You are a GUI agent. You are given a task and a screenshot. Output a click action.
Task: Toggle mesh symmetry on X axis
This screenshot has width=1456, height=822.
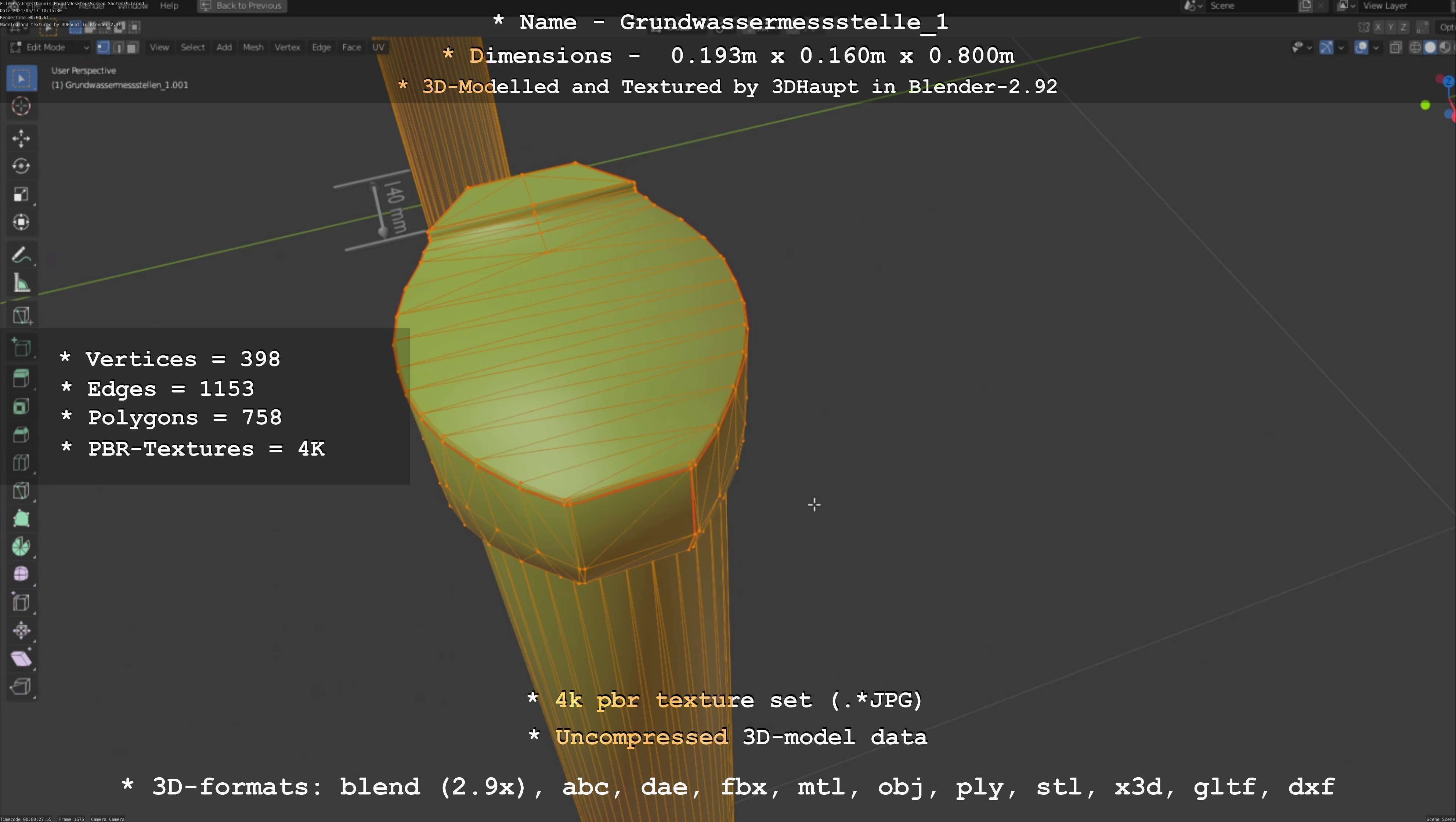pyautogui.click(x=1378, y=27)
